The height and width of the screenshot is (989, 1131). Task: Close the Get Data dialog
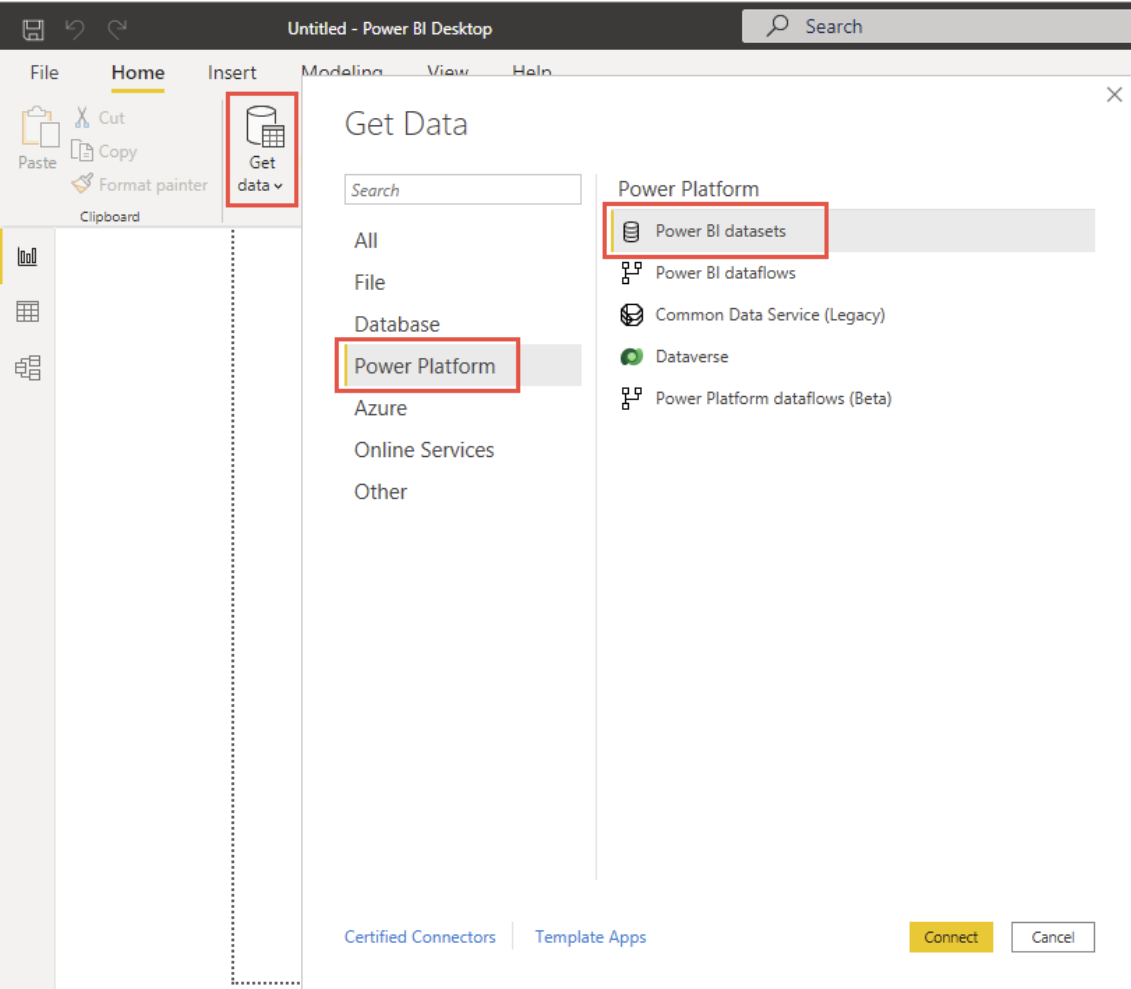1114,94
